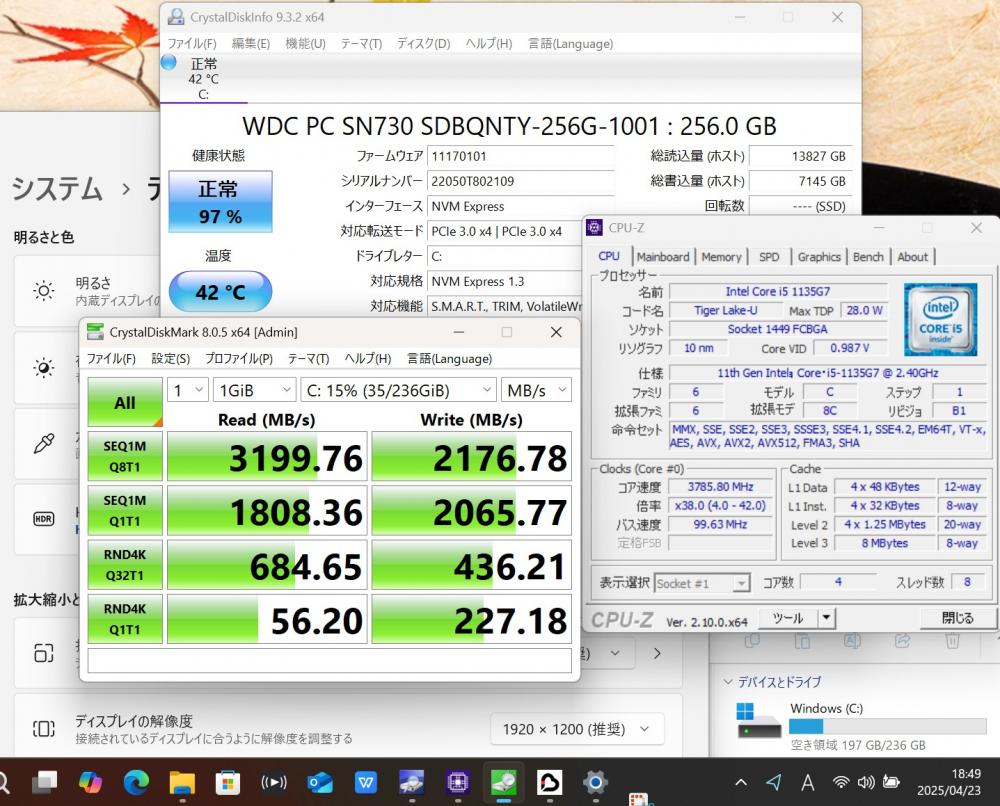
Task: Click the Task View taskbar icon
Action: [x=45, y=782]
